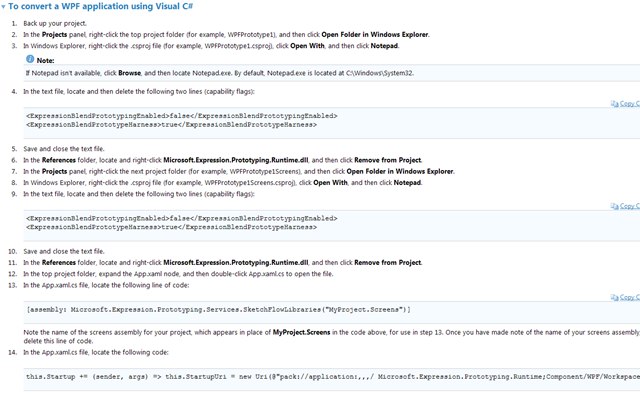Click step 5 'Save and close the text file.'

64,149
